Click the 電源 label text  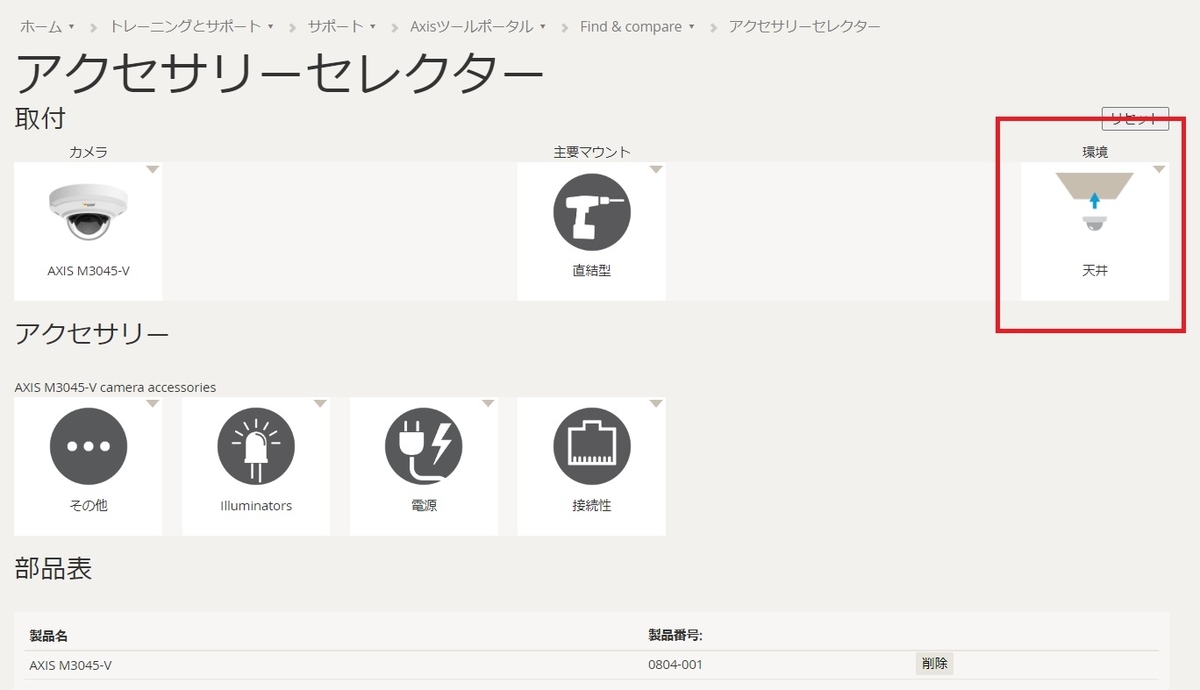tap(424, 506)
